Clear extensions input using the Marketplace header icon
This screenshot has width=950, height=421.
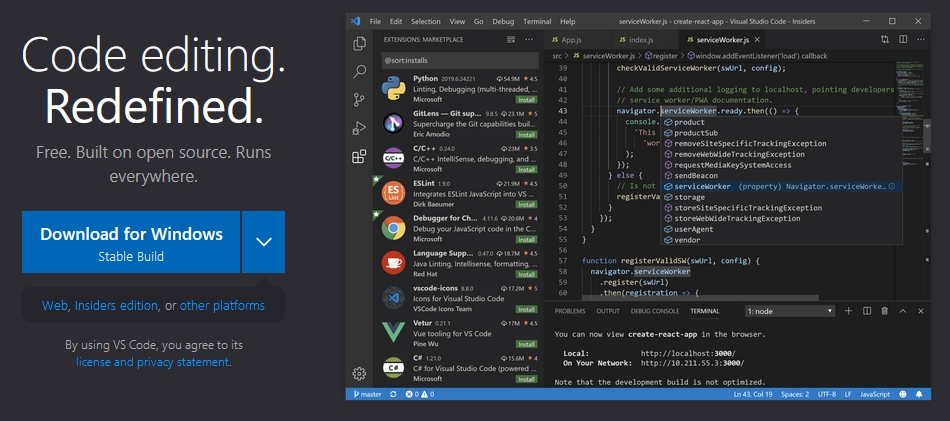511,39
